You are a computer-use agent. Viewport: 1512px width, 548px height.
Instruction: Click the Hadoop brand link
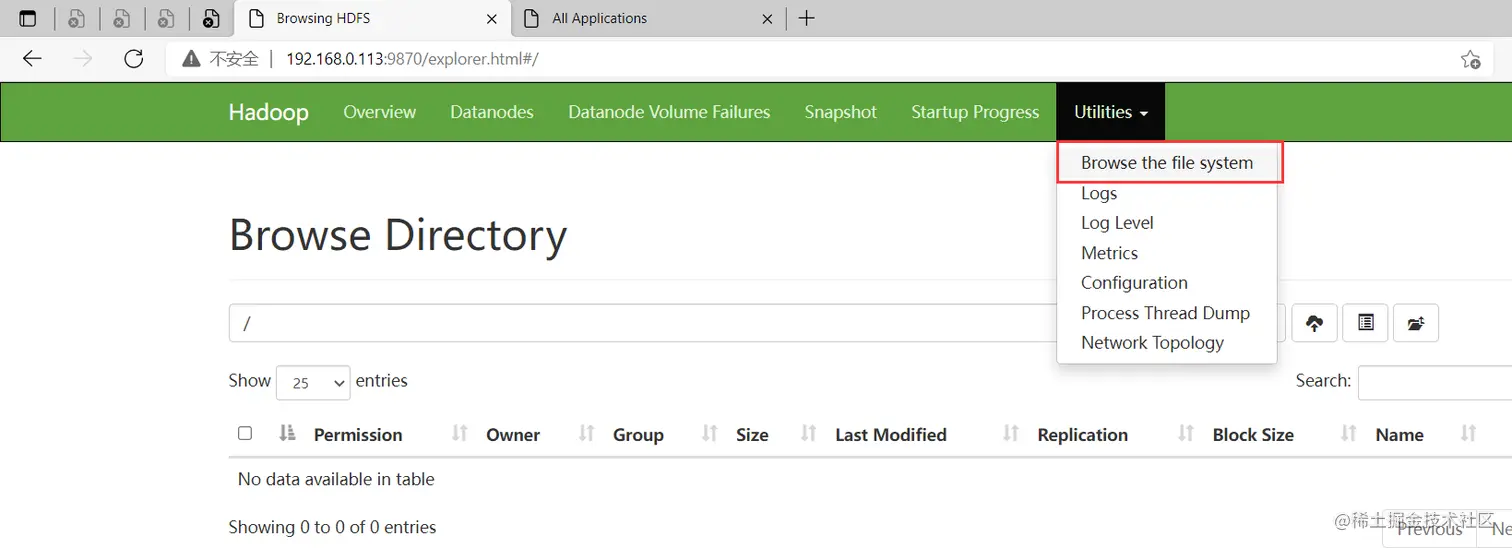pyautogui.click(x=268, y=112)
